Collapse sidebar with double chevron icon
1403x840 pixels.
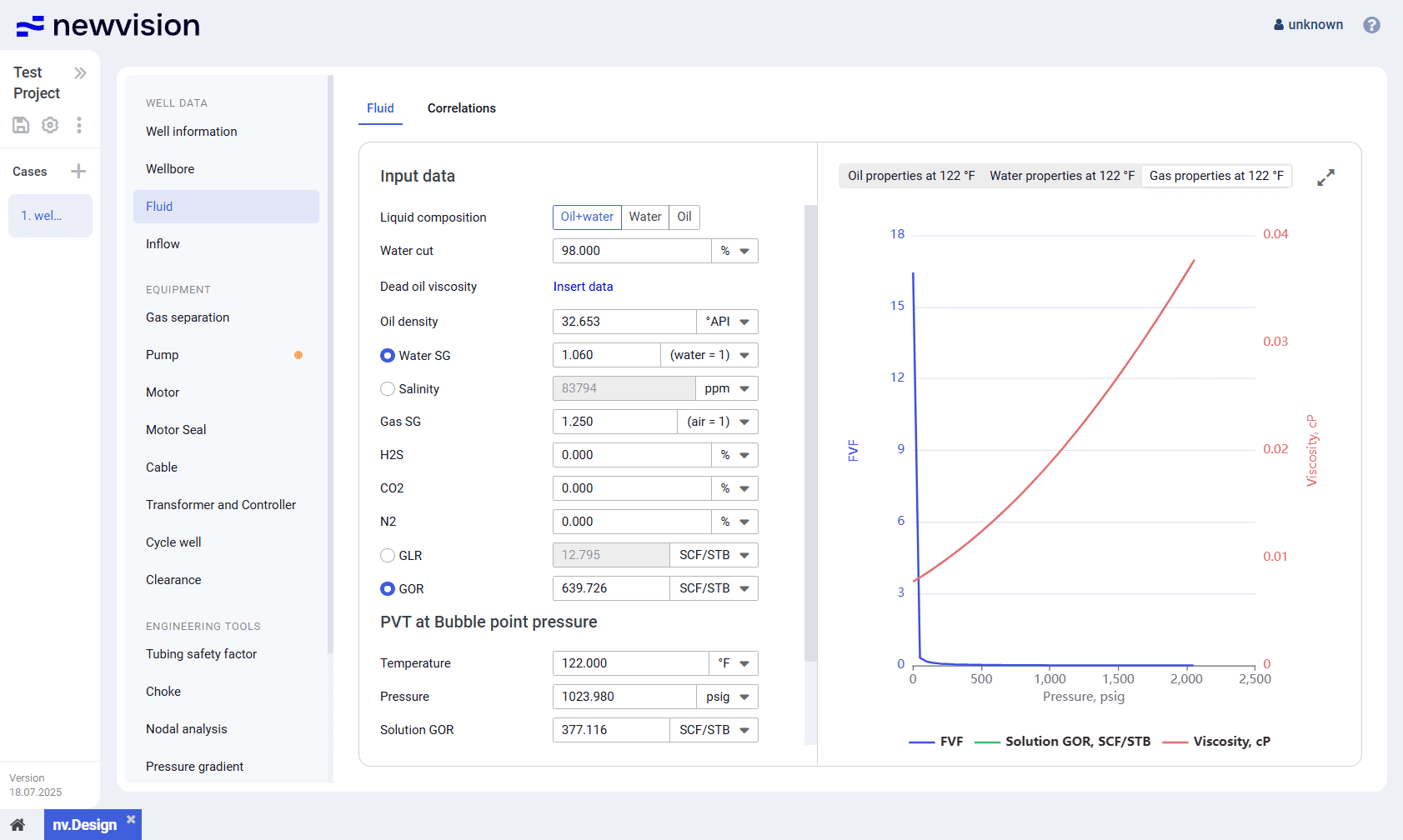[80, 73]
